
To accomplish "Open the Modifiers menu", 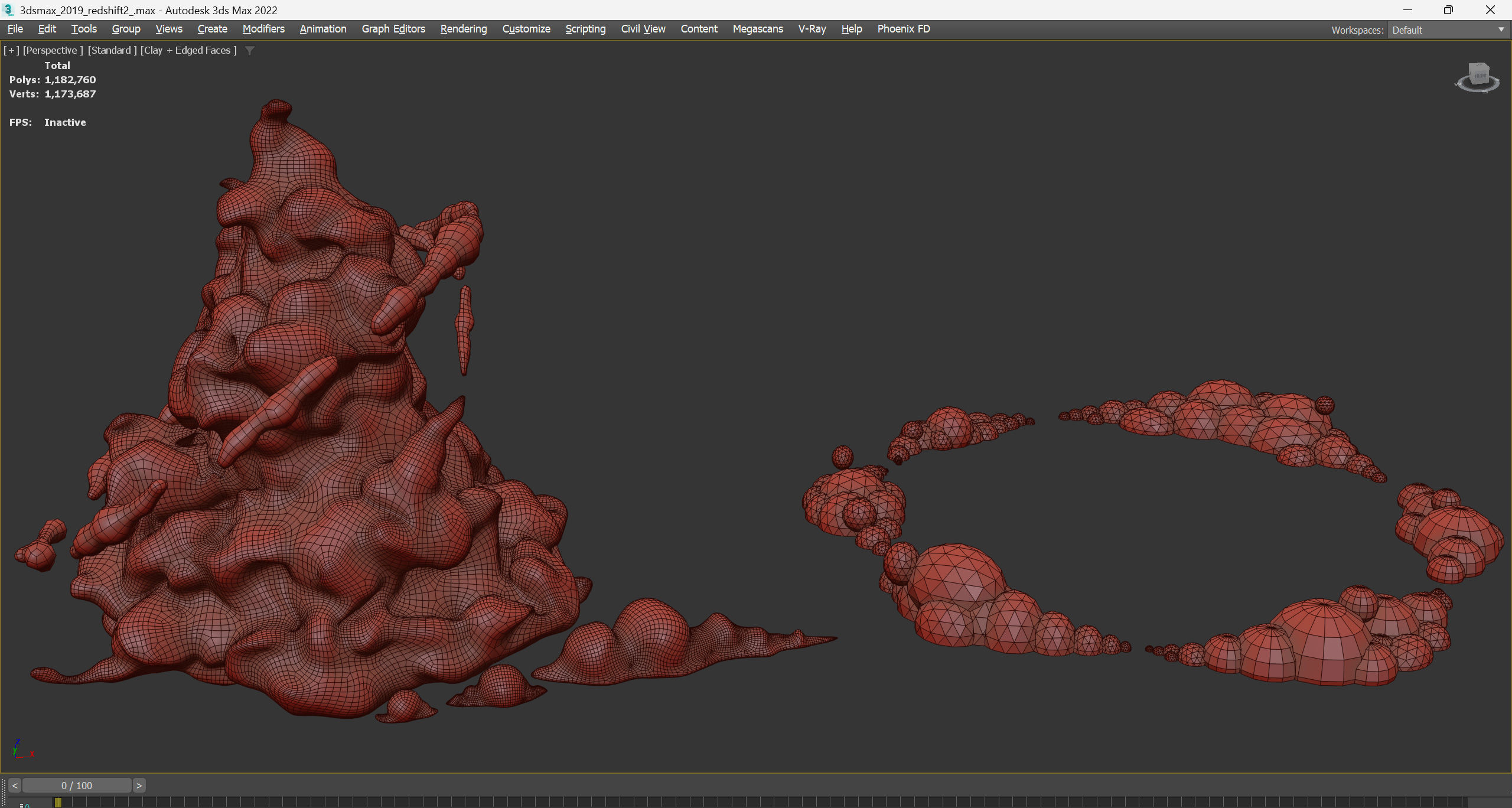I will (x=263, y=29).
